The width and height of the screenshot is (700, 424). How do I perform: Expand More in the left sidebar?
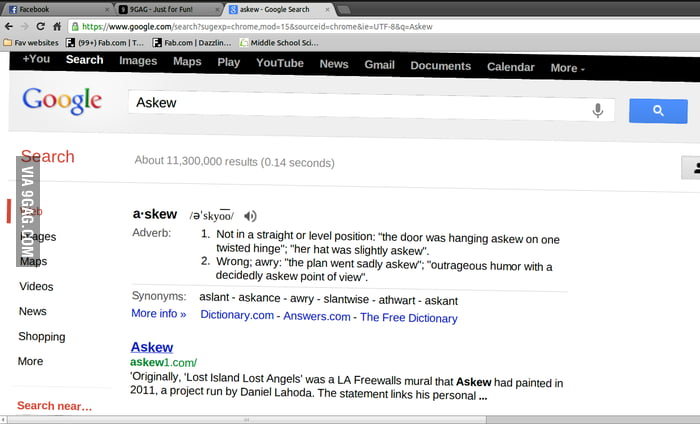point(30,361)
